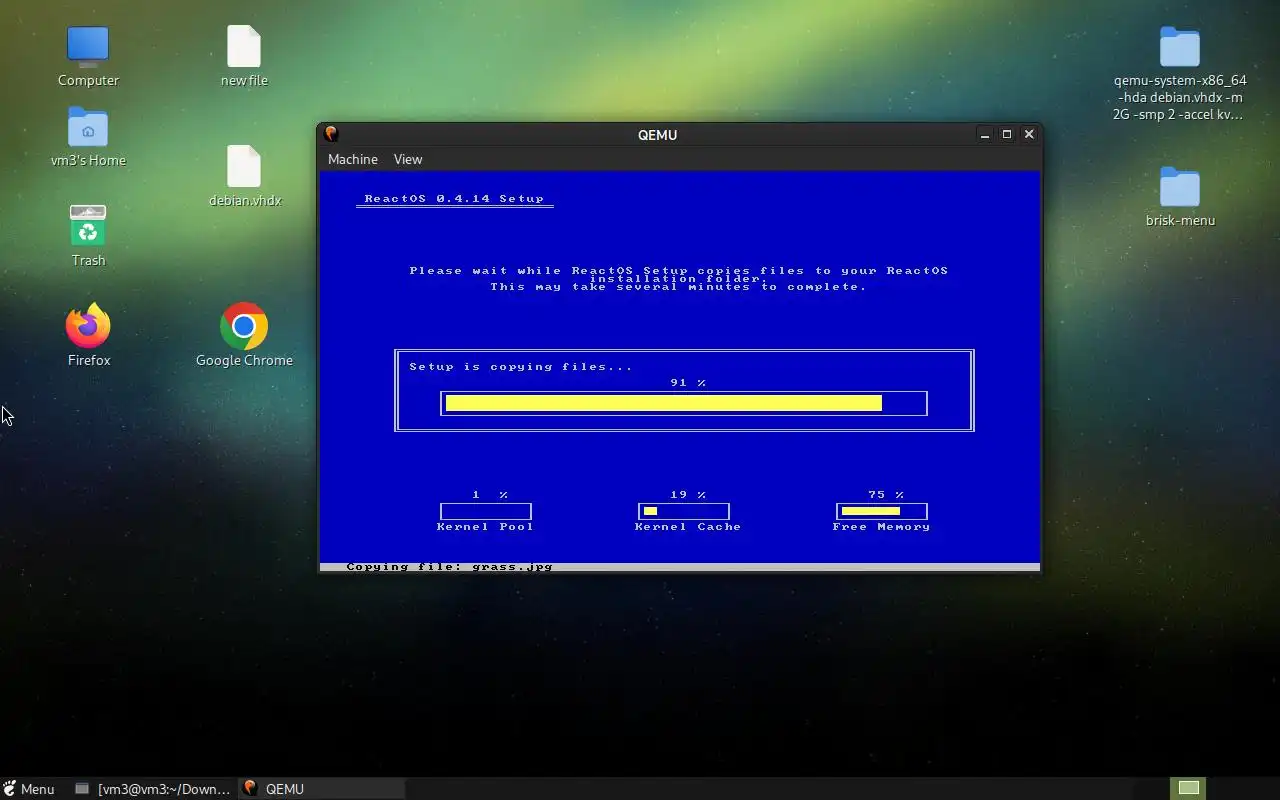Close the QEMU window
This screenshot has height=800, width=1280.
(x=1029, y=134)
